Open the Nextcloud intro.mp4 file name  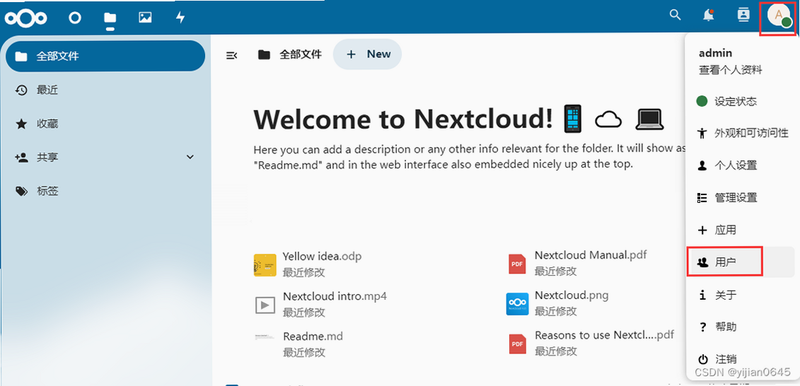(335, 296)
